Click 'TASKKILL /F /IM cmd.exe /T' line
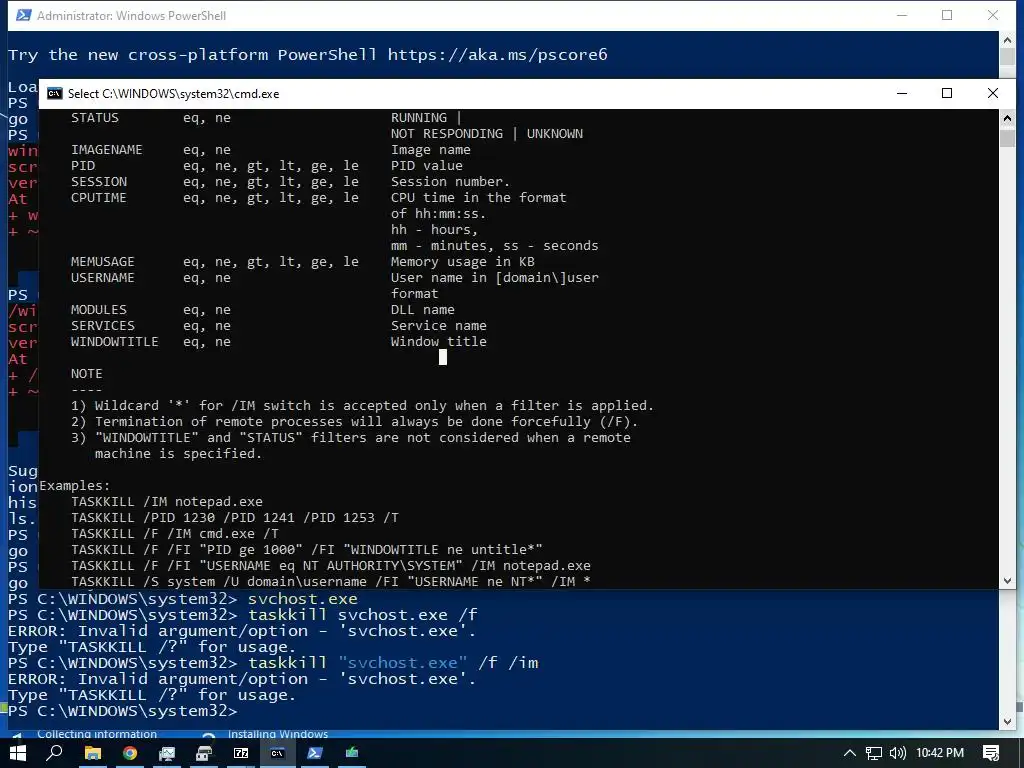The width and height of the screenshot is (1024, 768). [174, 534]
